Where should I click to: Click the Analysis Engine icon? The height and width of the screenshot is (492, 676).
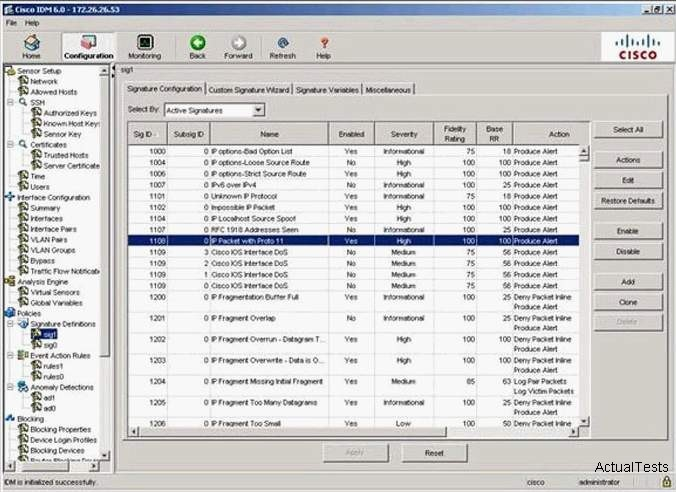coord(10,281)
